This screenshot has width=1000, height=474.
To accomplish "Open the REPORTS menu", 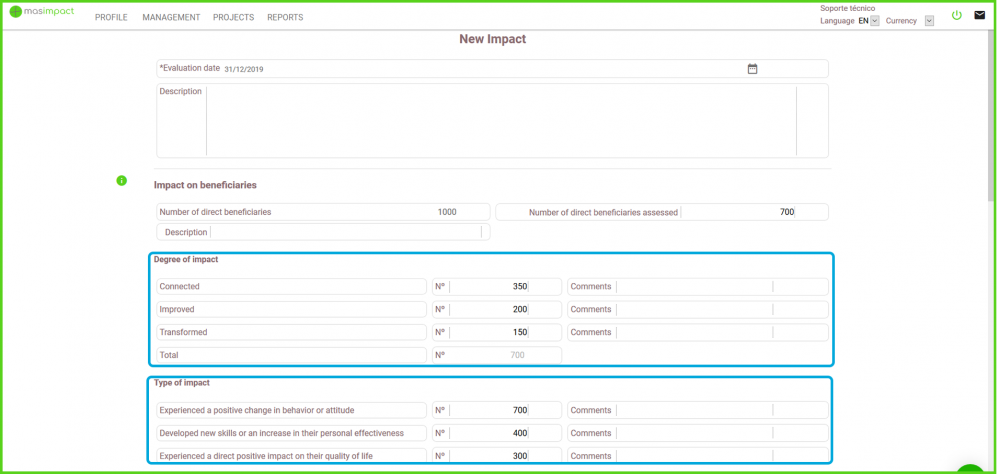I will [x=285, y=18].
